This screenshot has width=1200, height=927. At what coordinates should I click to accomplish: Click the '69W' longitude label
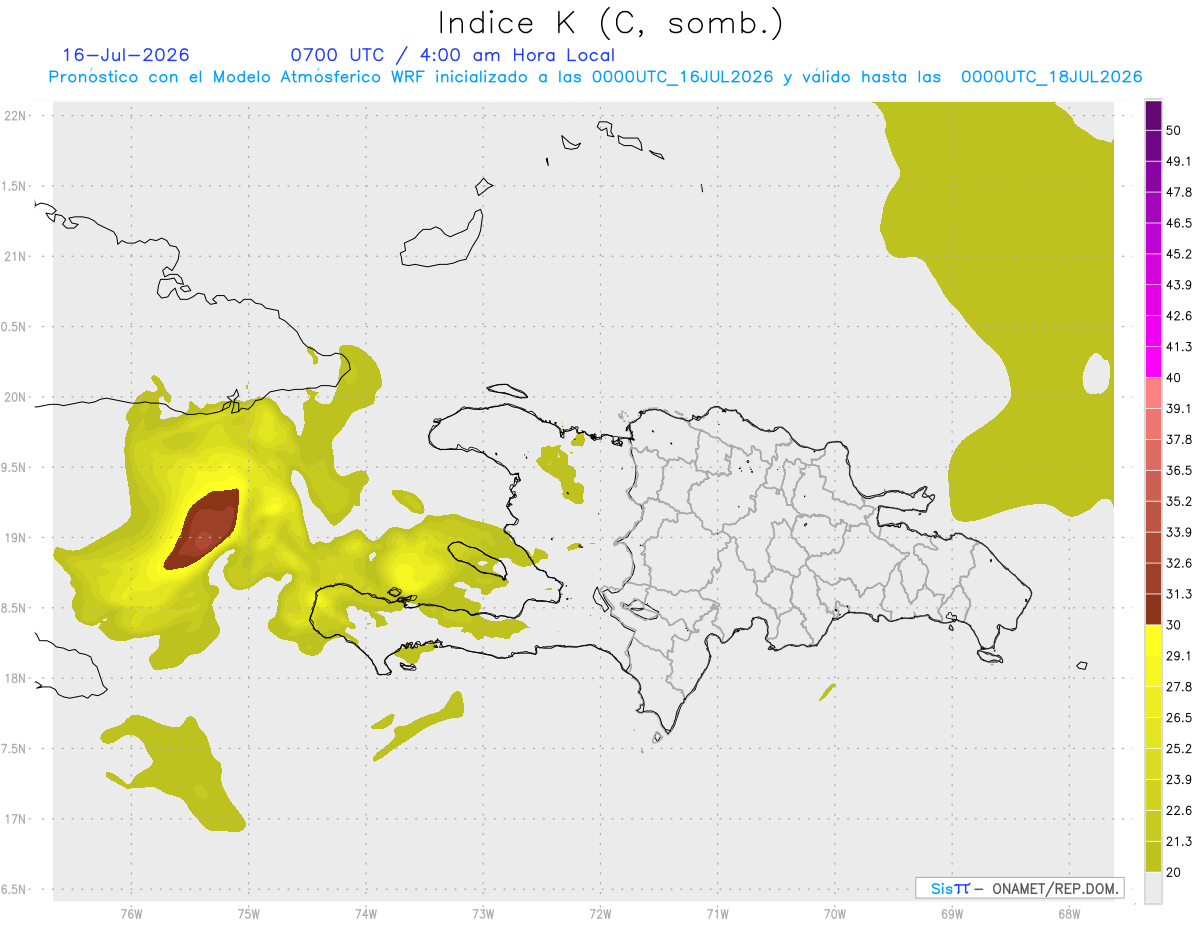[x=952, y=913]
